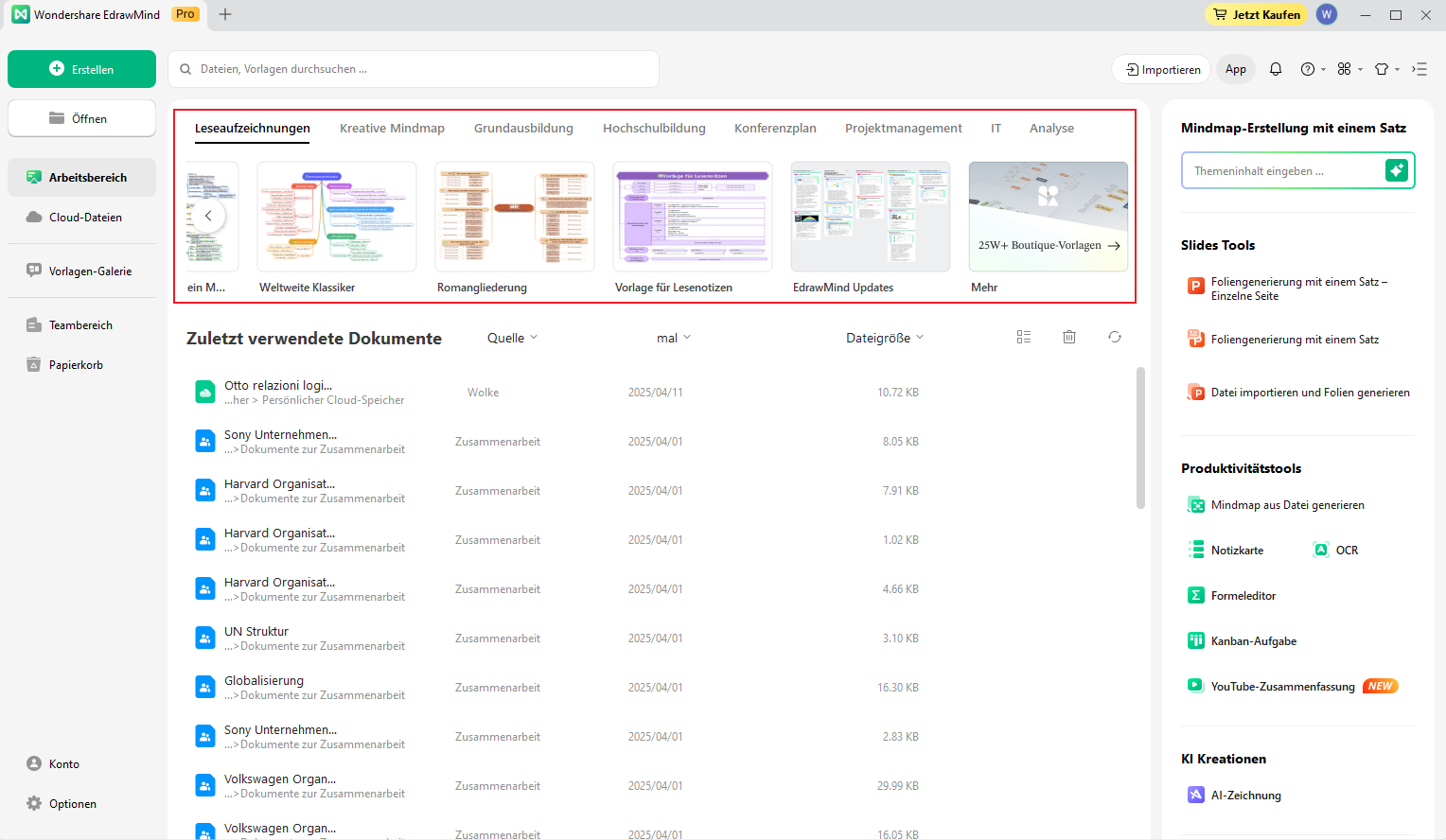Click the Themeninhalt eingeben input field
The width and height of the screenshot is (1446, 840).
point(1282,170)
